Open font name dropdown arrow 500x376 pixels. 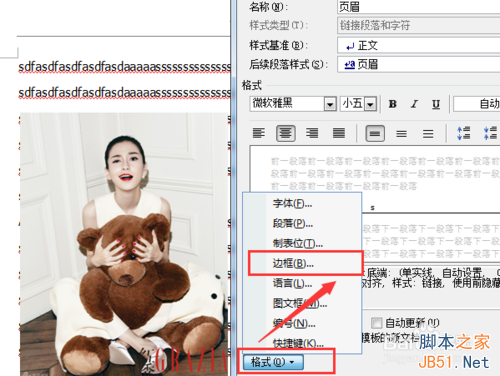330,104
